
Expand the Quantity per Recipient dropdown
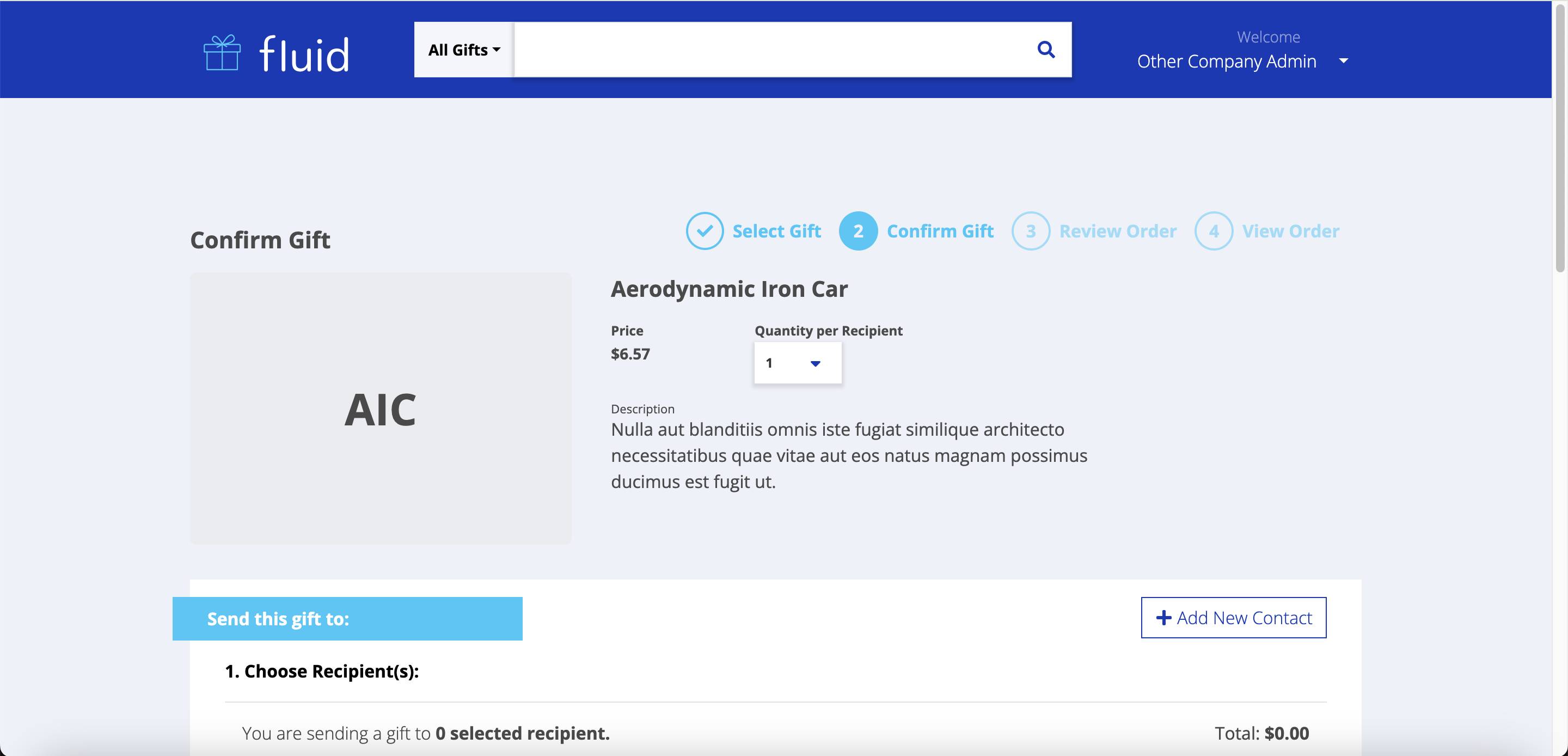pos(798,363)
